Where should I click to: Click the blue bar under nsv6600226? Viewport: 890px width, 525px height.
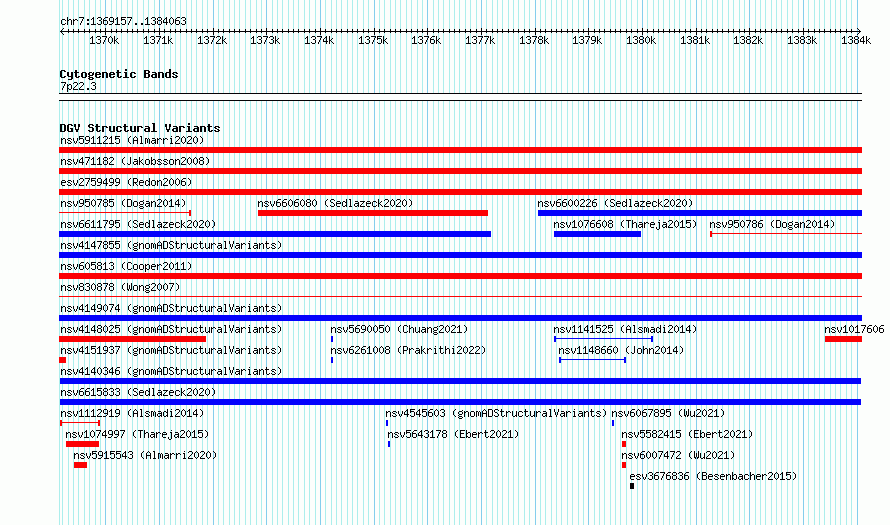click(x=700, y=213)
